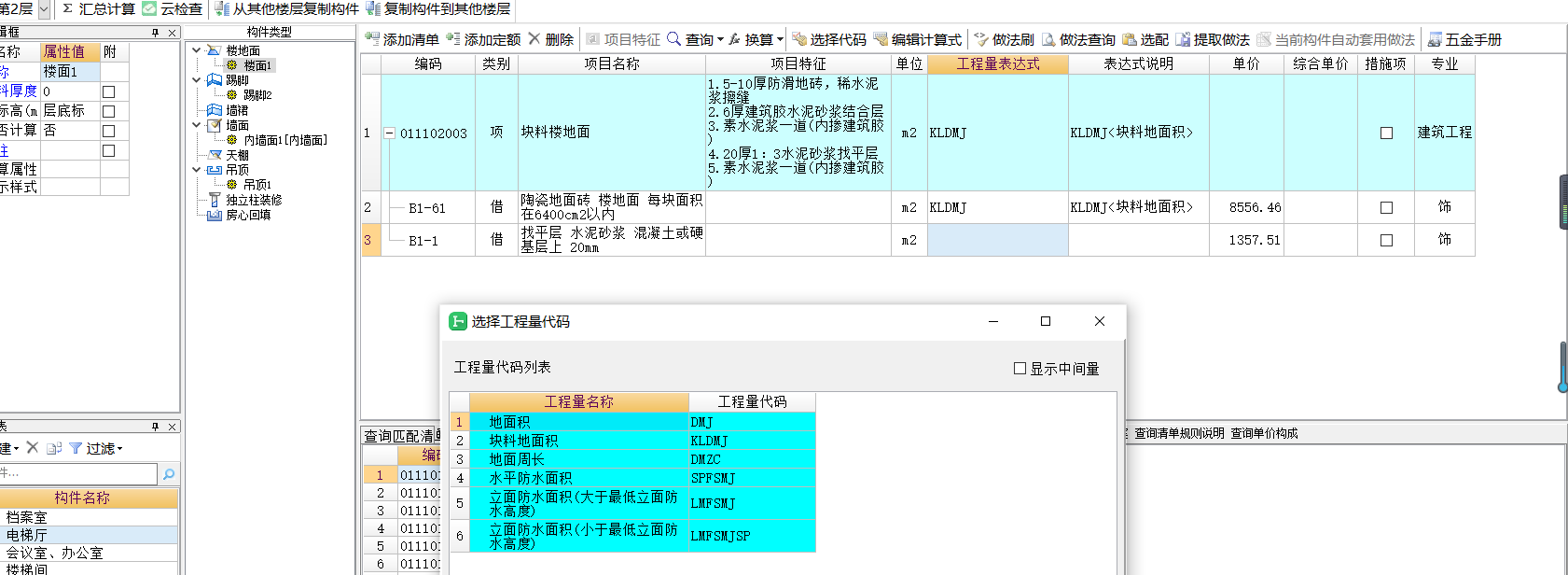The image size is (1568, 575).
Task: Click component search magnifier icon
Action: (x=169, y=474)
